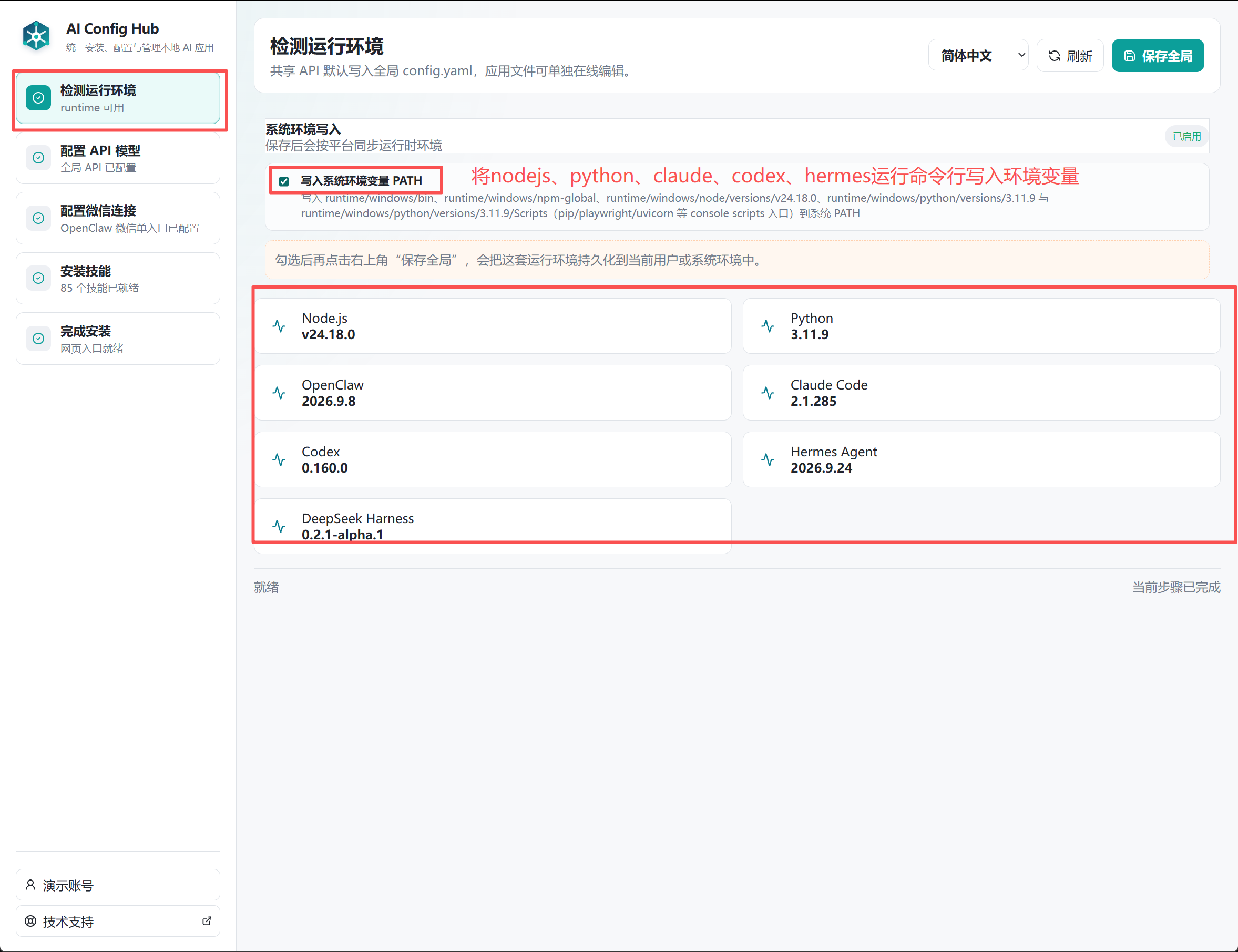
Task: Select the Python 3.11.9 runtime card
Action: 981,326
